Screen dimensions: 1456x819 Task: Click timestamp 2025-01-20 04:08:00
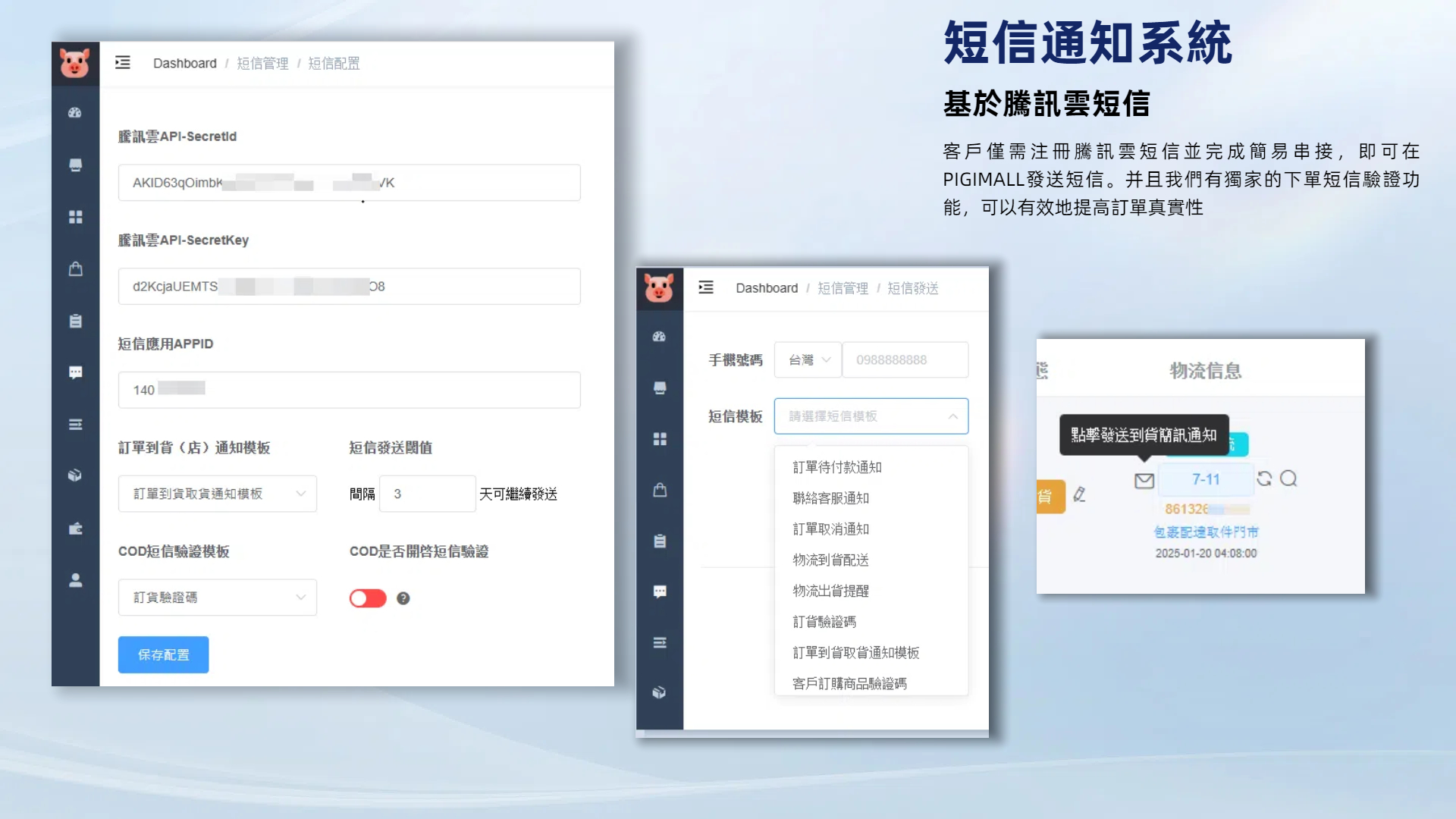pyautogui.click(x=1206, y=554)
